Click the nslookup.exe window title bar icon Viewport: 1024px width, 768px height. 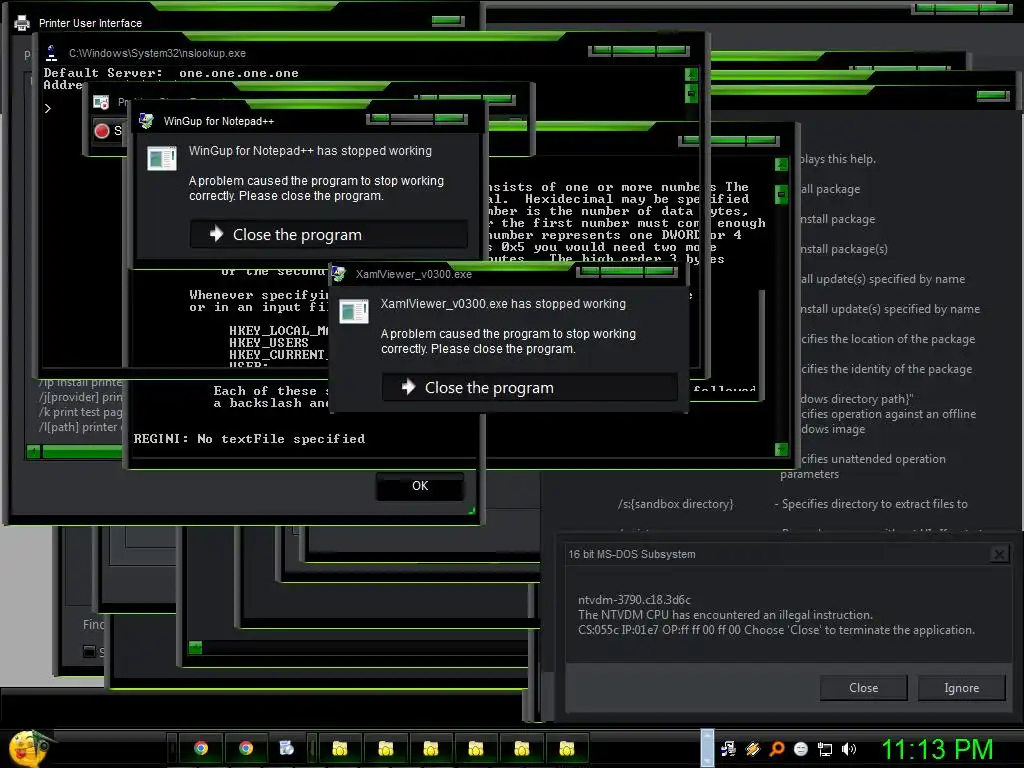coord(52,53)
